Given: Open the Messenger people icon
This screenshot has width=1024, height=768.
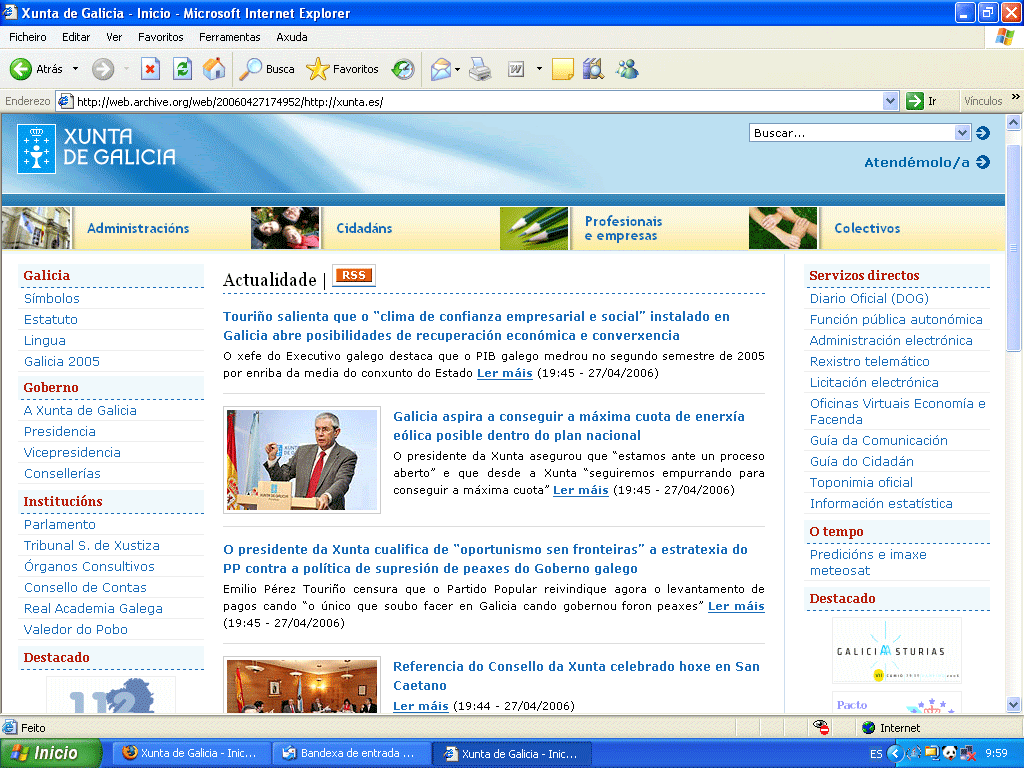Looking at the screenshot, I should tap(627, 69).
